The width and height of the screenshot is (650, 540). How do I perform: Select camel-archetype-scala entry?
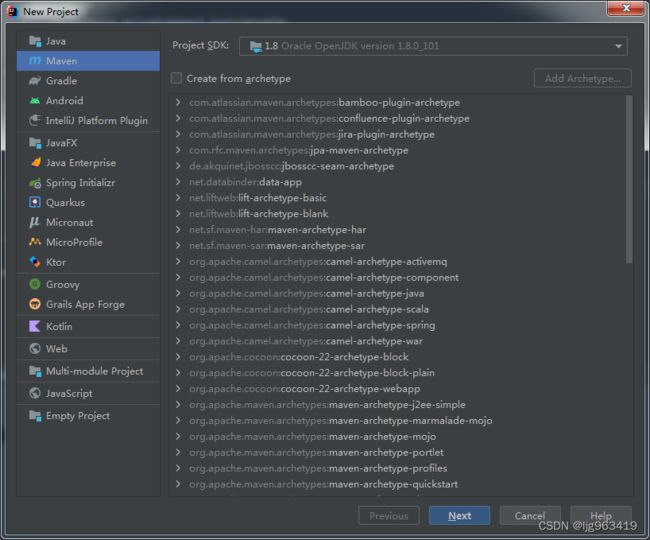click(x=309, y=309)
